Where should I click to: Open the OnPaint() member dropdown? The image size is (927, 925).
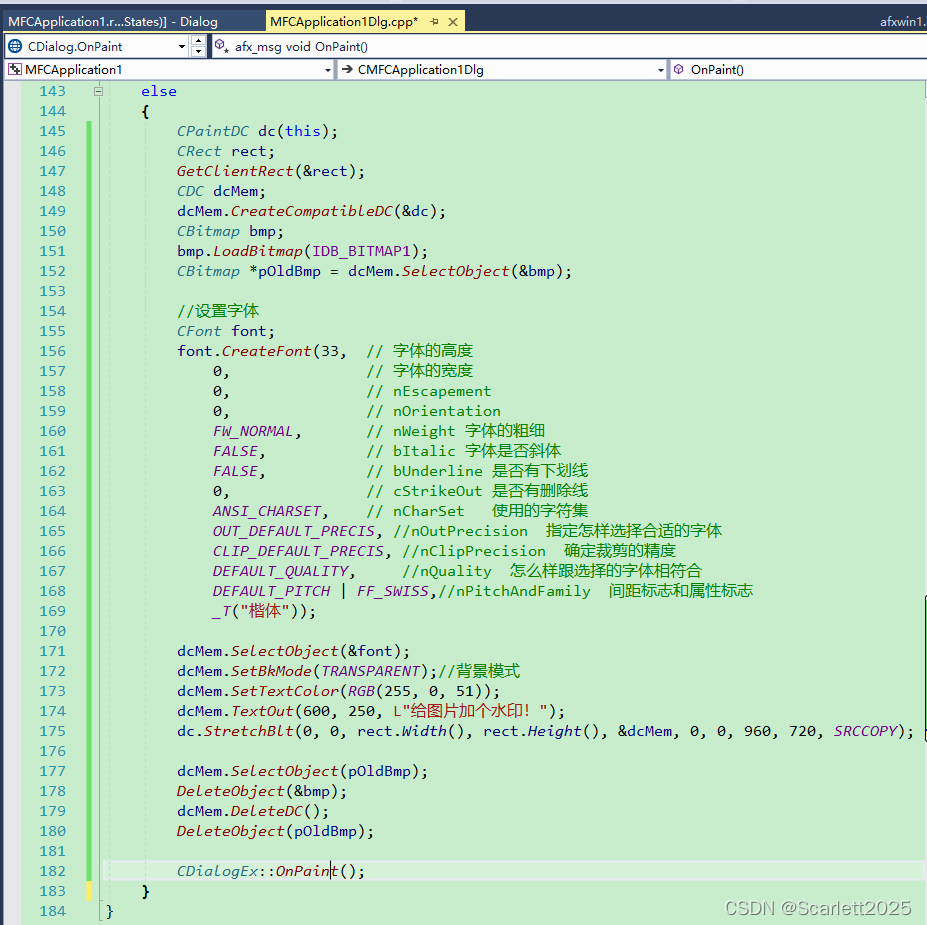798,70
